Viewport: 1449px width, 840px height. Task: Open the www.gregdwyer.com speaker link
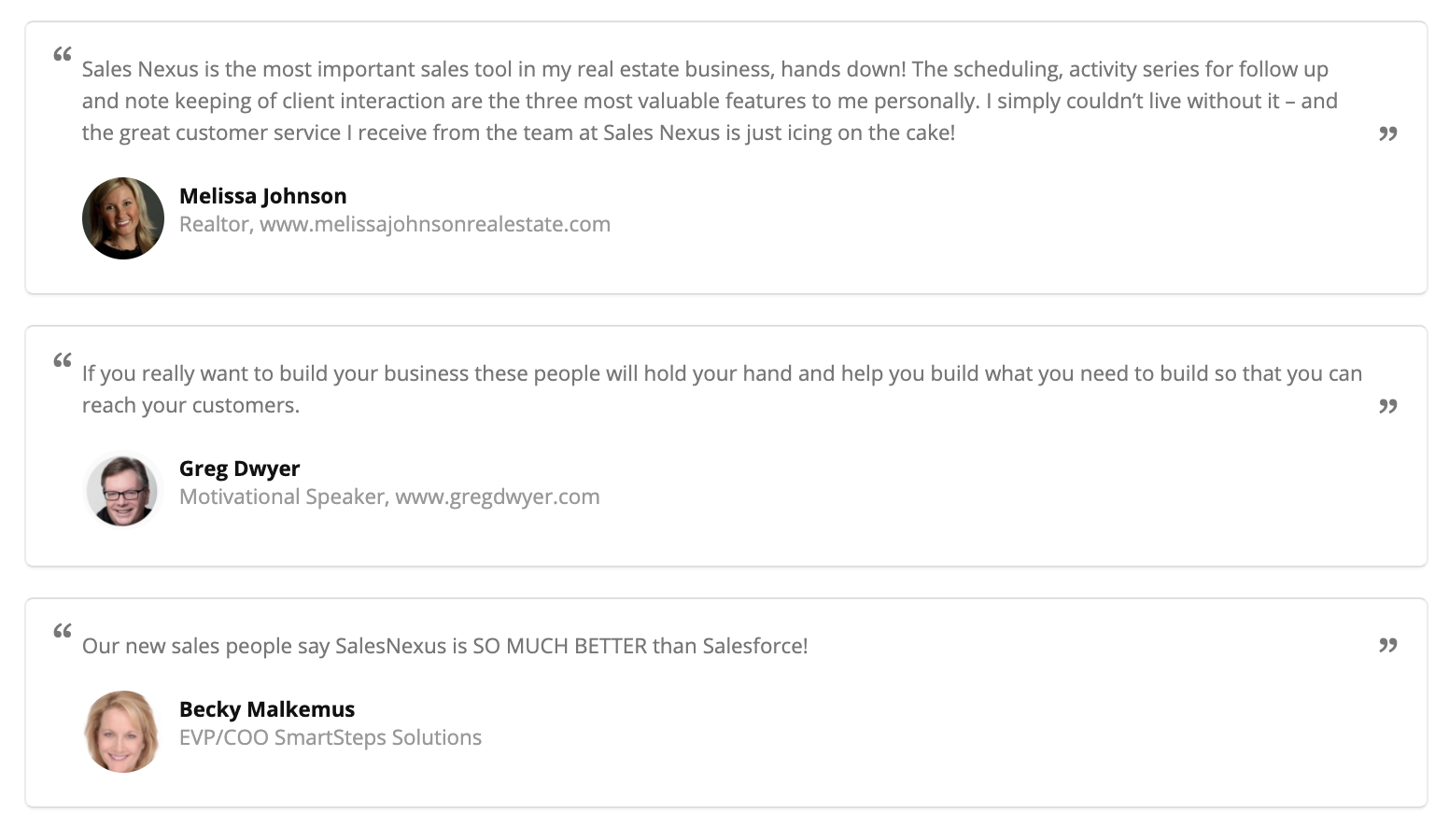click(x=498, y=497)
